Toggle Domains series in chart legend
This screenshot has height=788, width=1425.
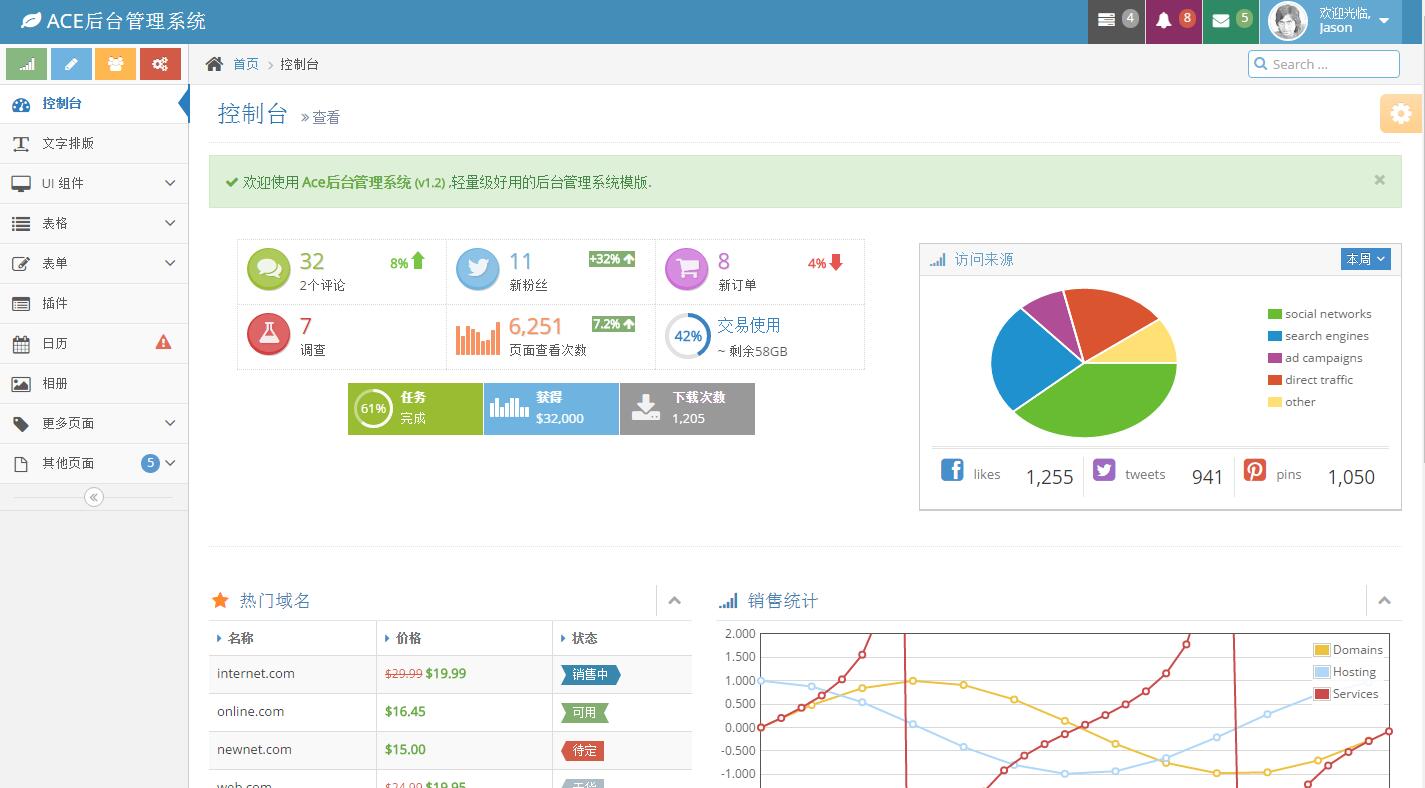(x=1322, y=650)
